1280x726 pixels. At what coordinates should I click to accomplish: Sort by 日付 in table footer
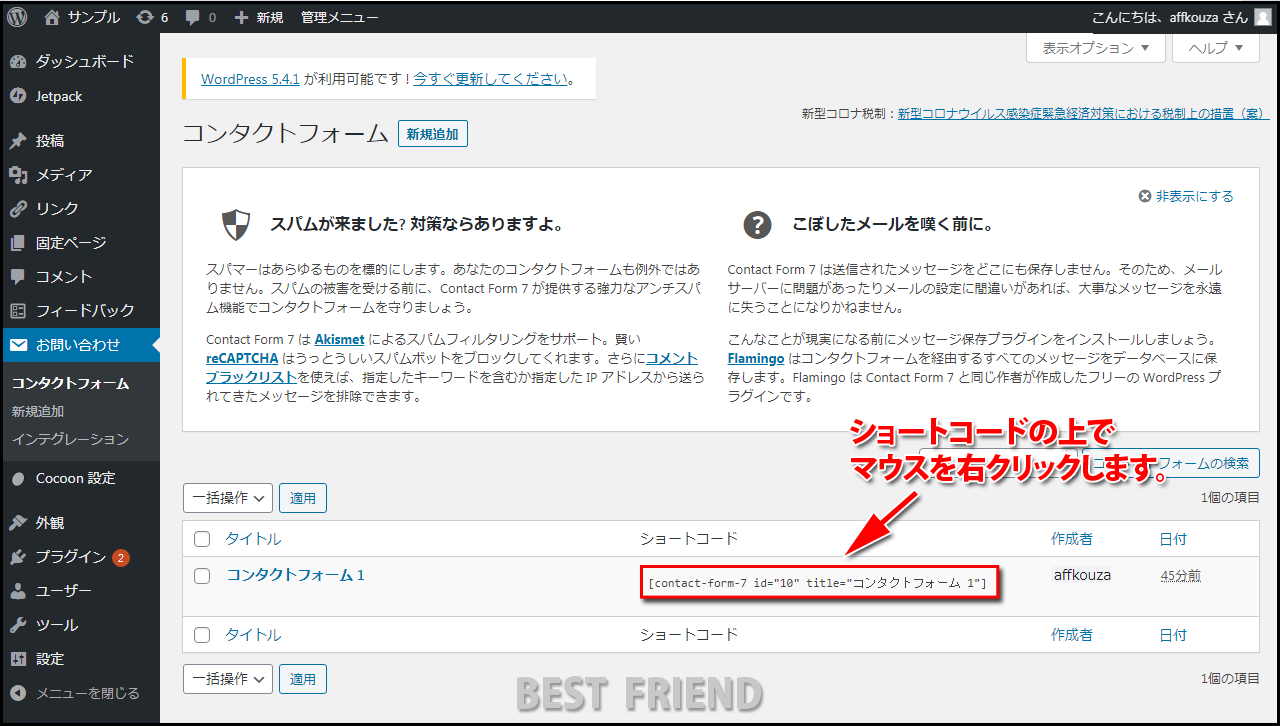click(1173, 635)
